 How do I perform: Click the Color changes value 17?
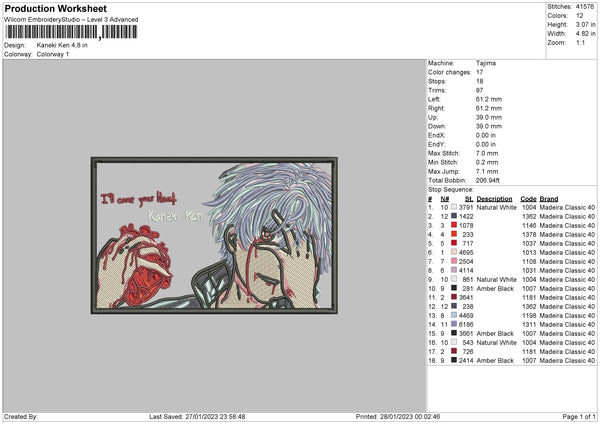point(479,72)
